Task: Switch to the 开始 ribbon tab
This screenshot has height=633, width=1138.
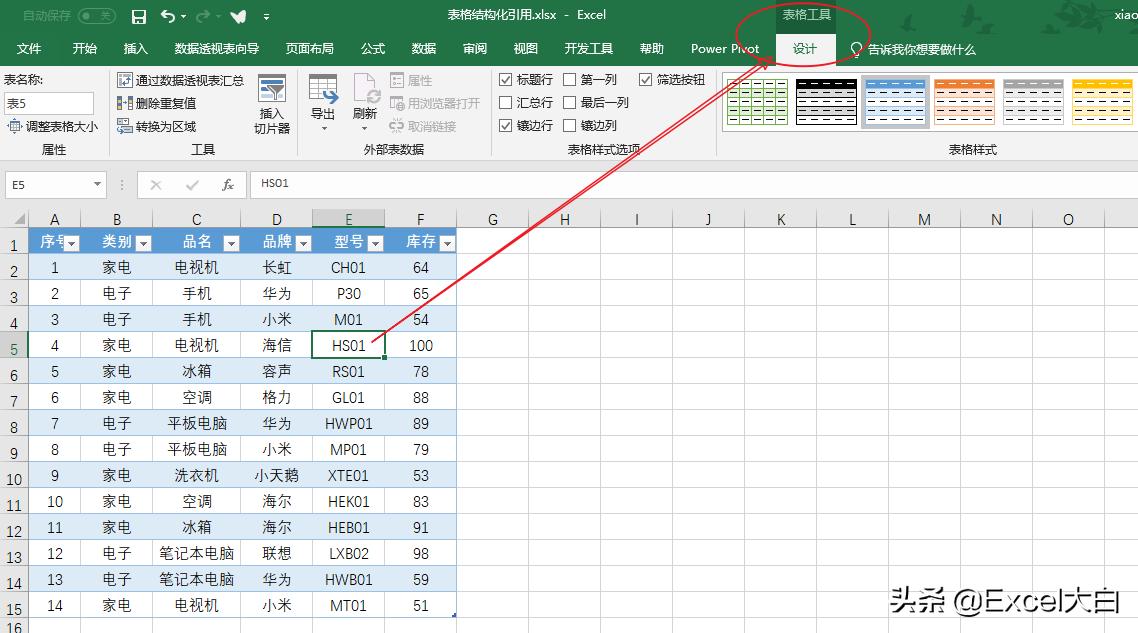Action: coord(84,48)
